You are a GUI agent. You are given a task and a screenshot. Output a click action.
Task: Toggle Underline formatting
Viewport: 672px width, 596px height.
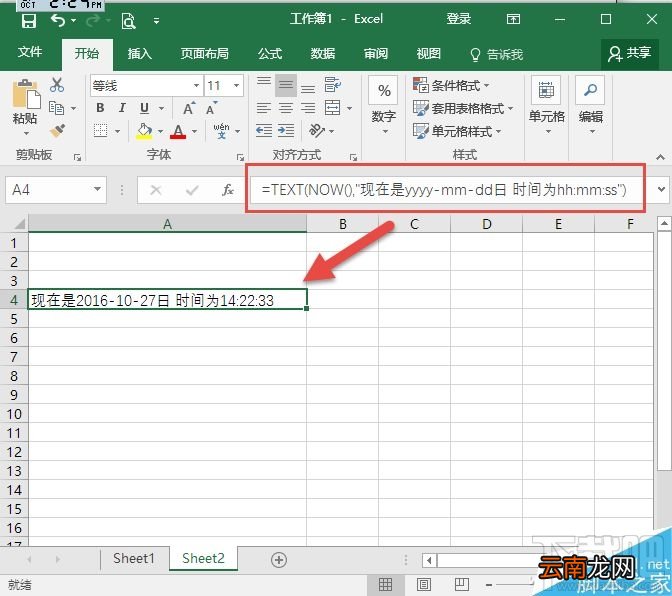[144, 108]
